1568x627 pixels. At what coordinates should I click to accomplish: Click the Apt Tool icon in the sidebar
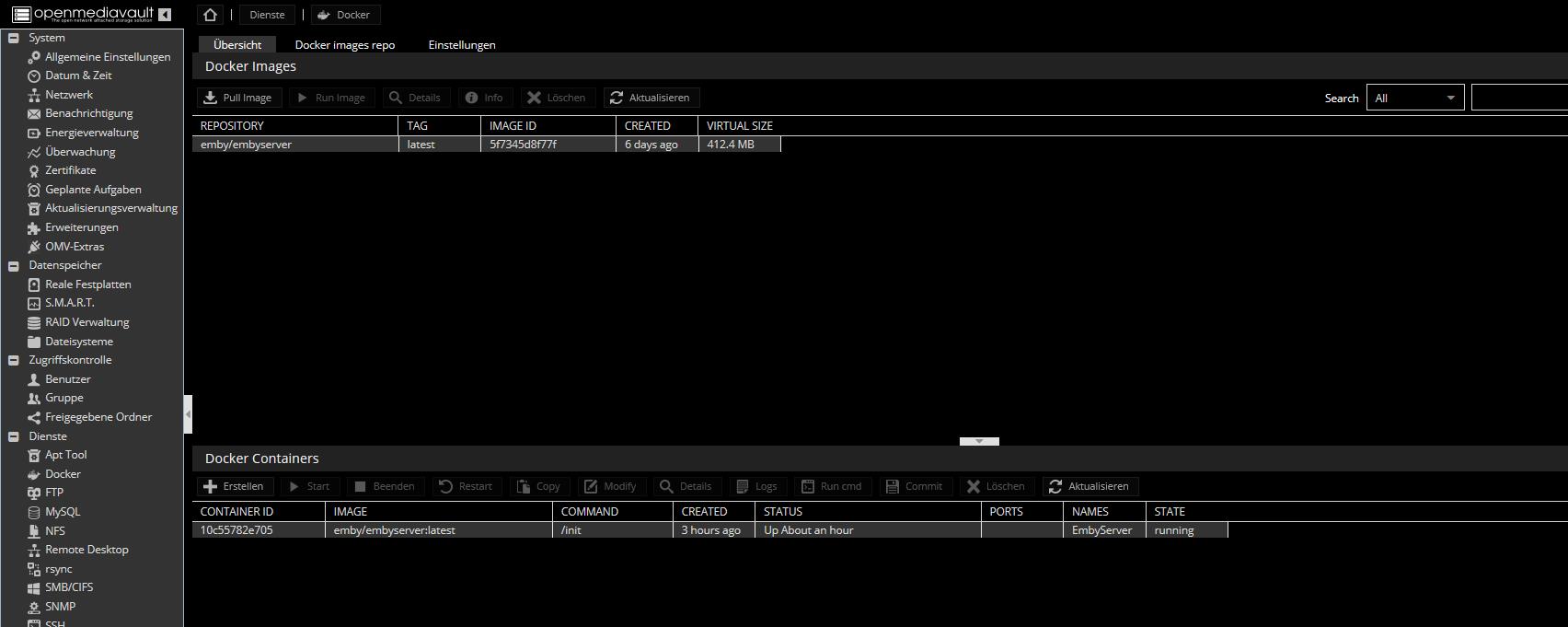tap(34, 455)
